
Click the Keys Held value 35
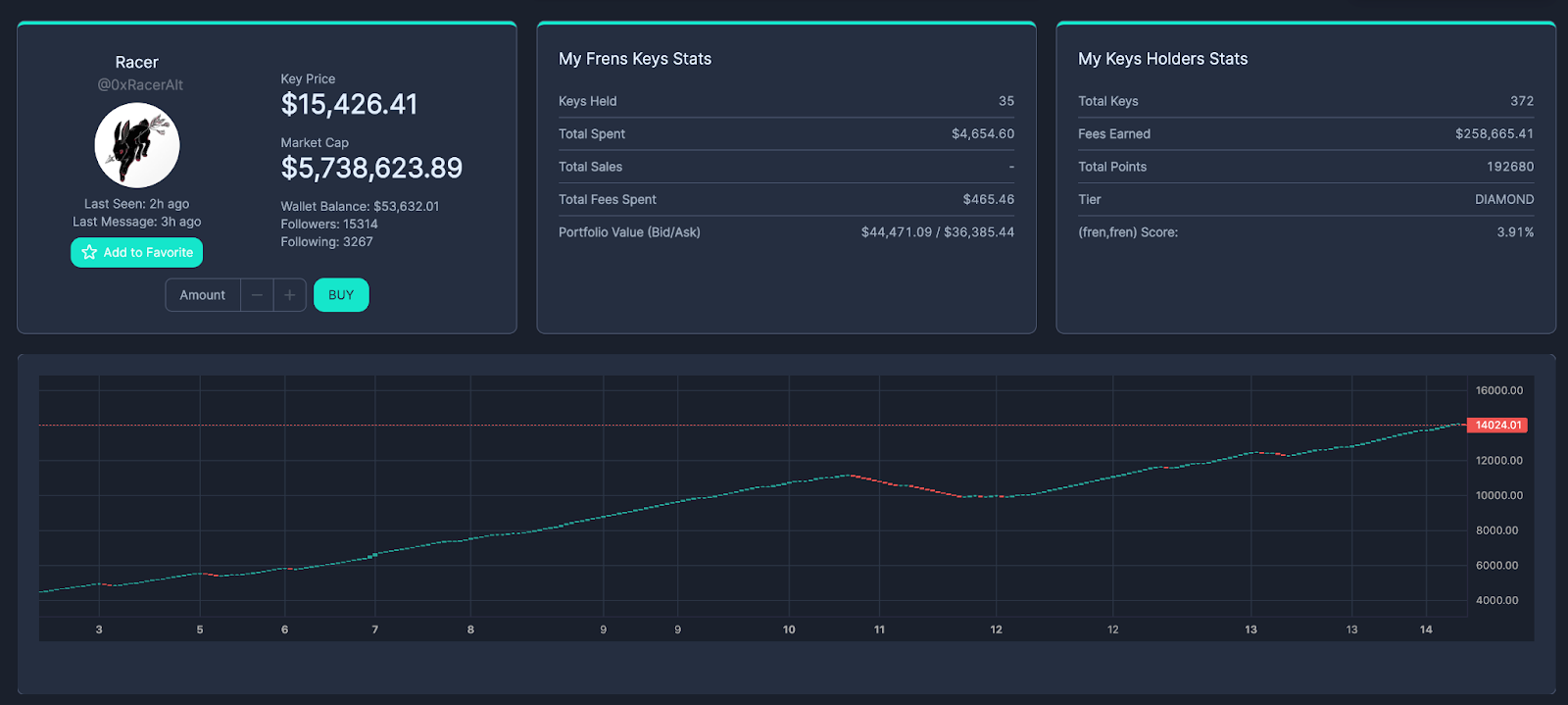click(1006, 101)
